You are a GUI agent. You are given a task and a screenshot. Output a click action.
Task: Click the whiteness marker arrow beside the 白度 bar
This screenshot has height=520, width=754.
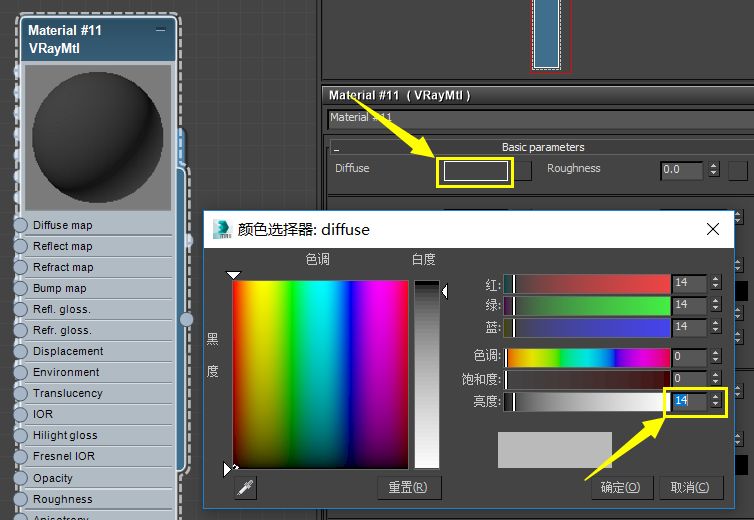pos(445,291)
